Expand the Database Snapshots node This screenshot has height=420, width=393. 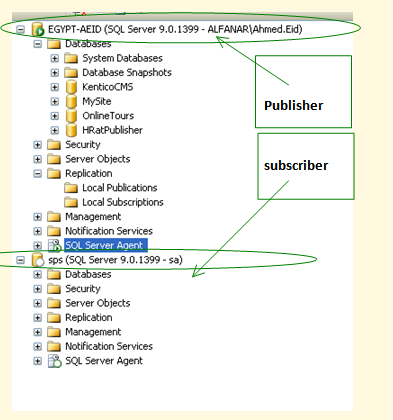click(x=55, y=73)
